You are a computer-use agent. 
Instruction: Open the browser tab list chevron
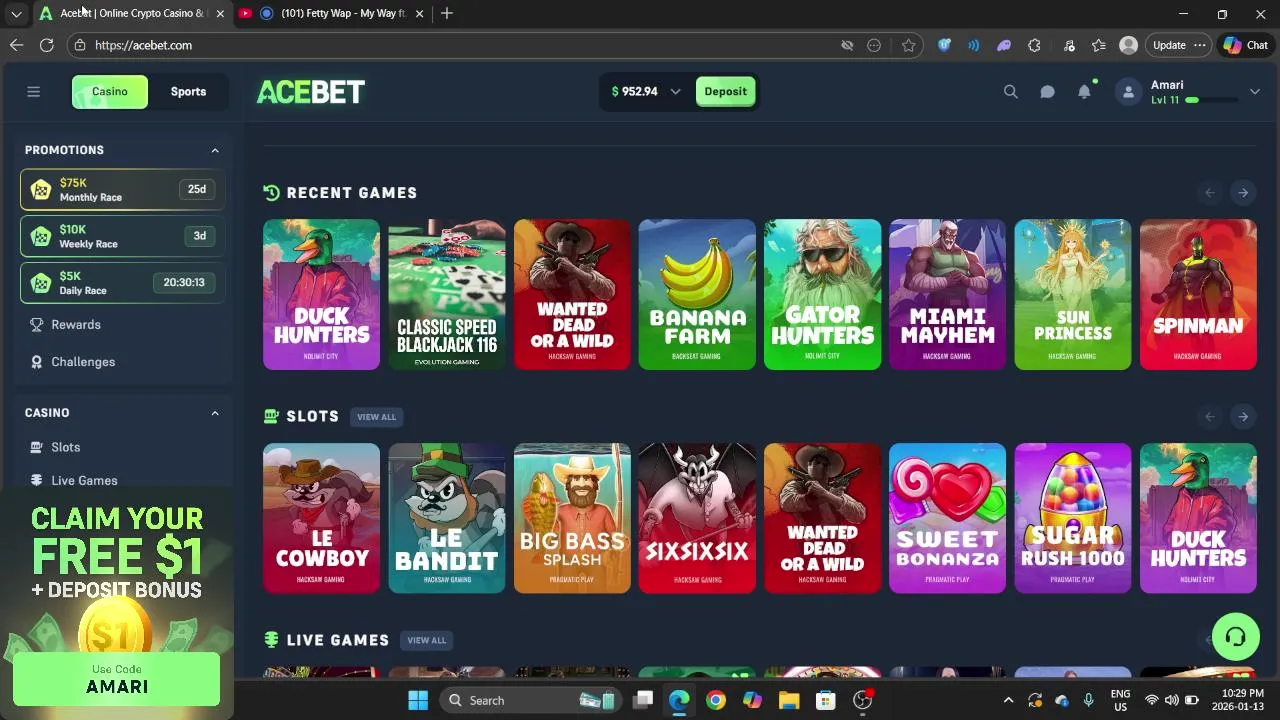click(16, 14)
